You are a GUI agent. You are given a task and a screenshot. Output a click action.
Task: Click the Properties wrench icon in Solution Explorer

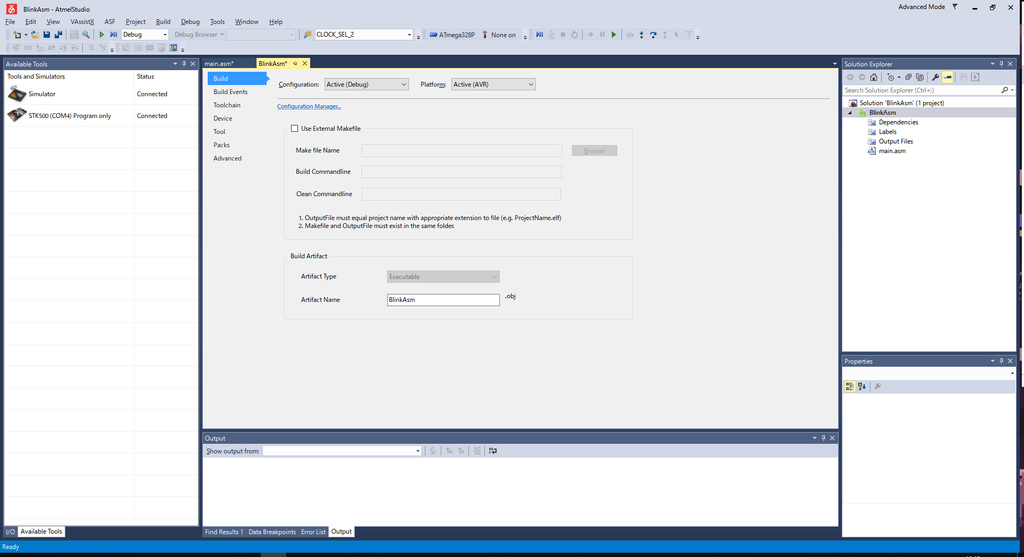(936, 77)
